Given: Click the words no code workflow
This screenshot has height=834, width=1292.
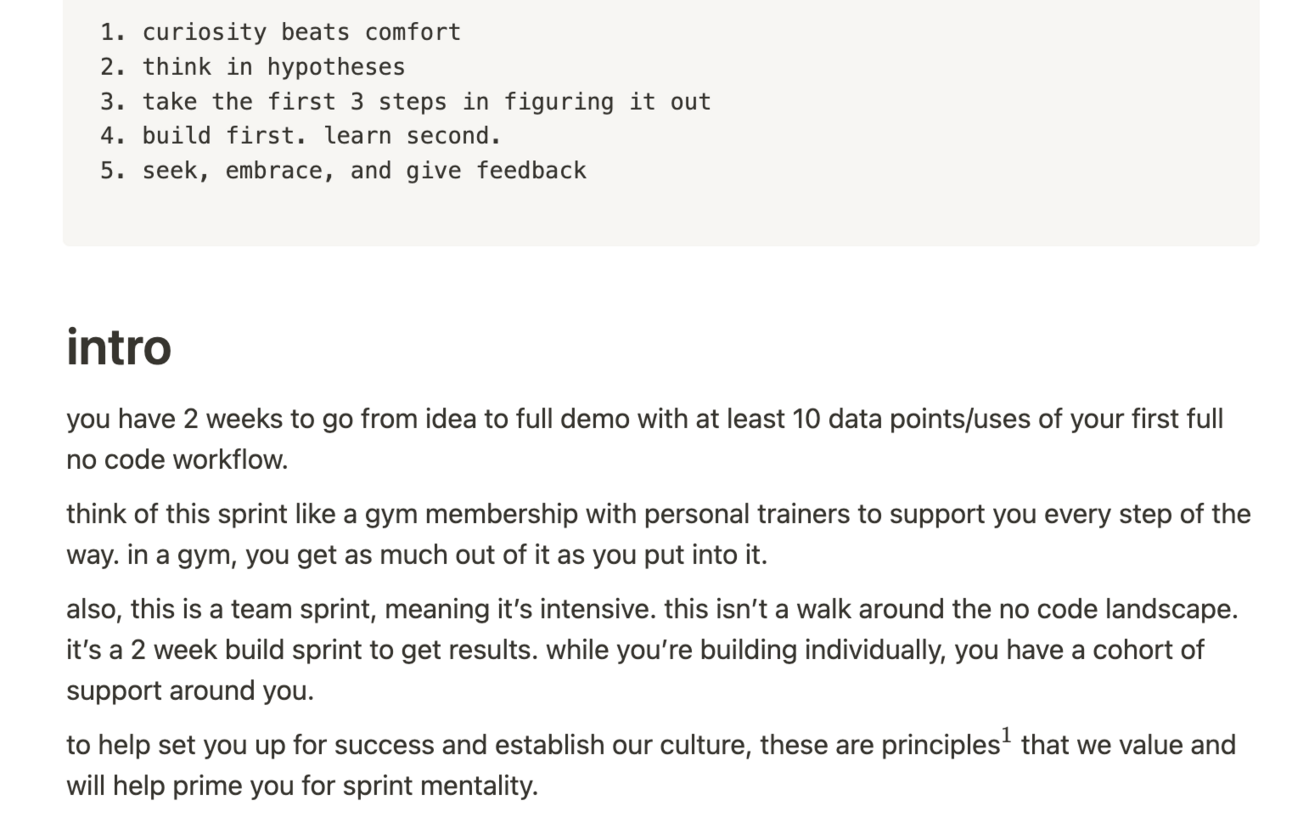Looking at the screenshot, I should tap(177, 460).
